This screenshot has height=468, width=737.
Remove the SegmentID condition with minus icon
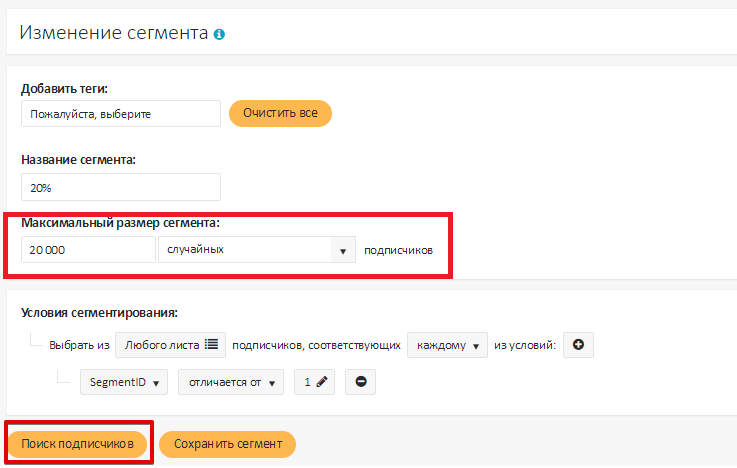pyautogui.click(x=361, y=382)
